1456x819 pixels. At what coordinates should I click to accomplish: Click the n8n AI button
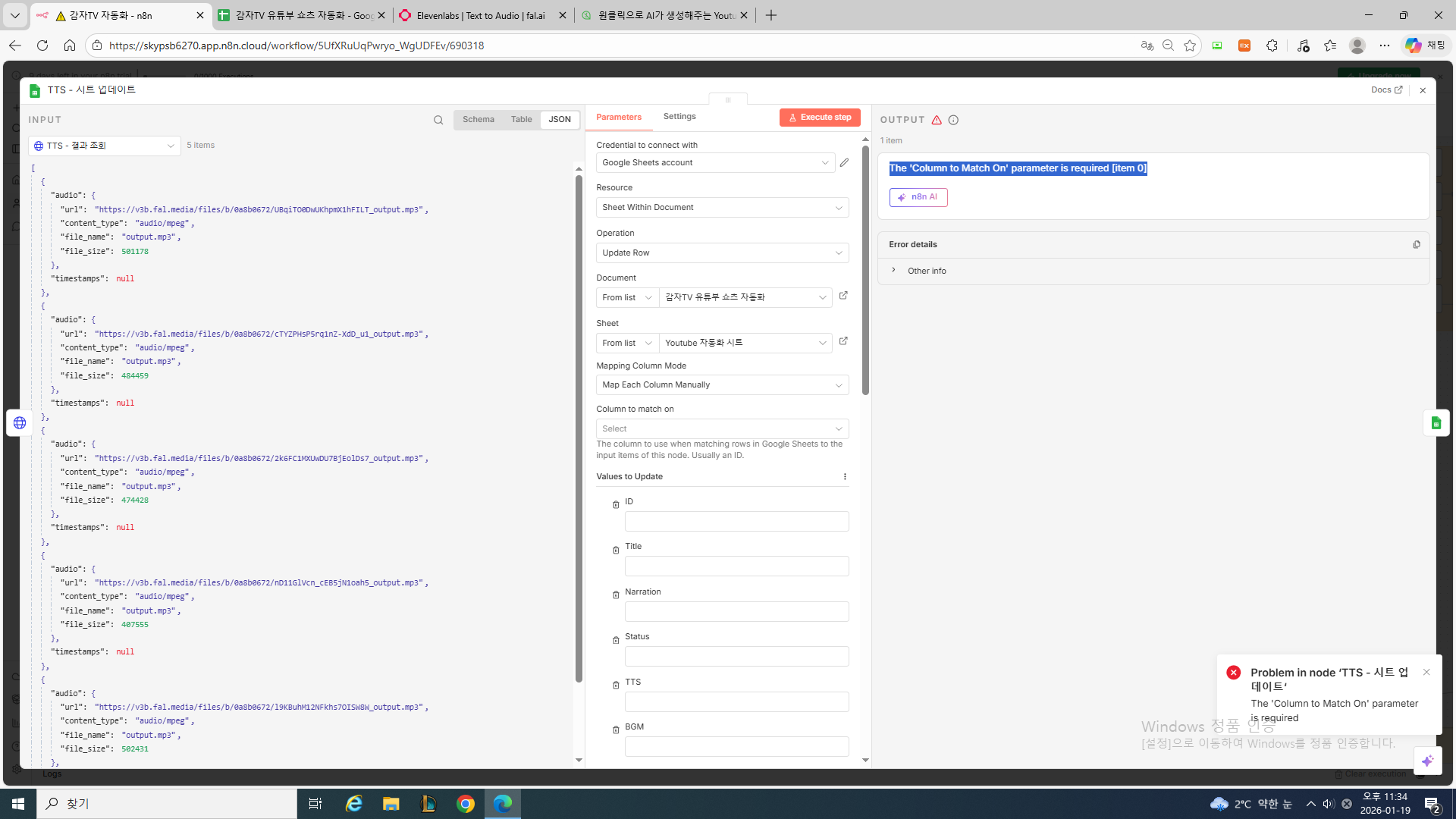918,197
